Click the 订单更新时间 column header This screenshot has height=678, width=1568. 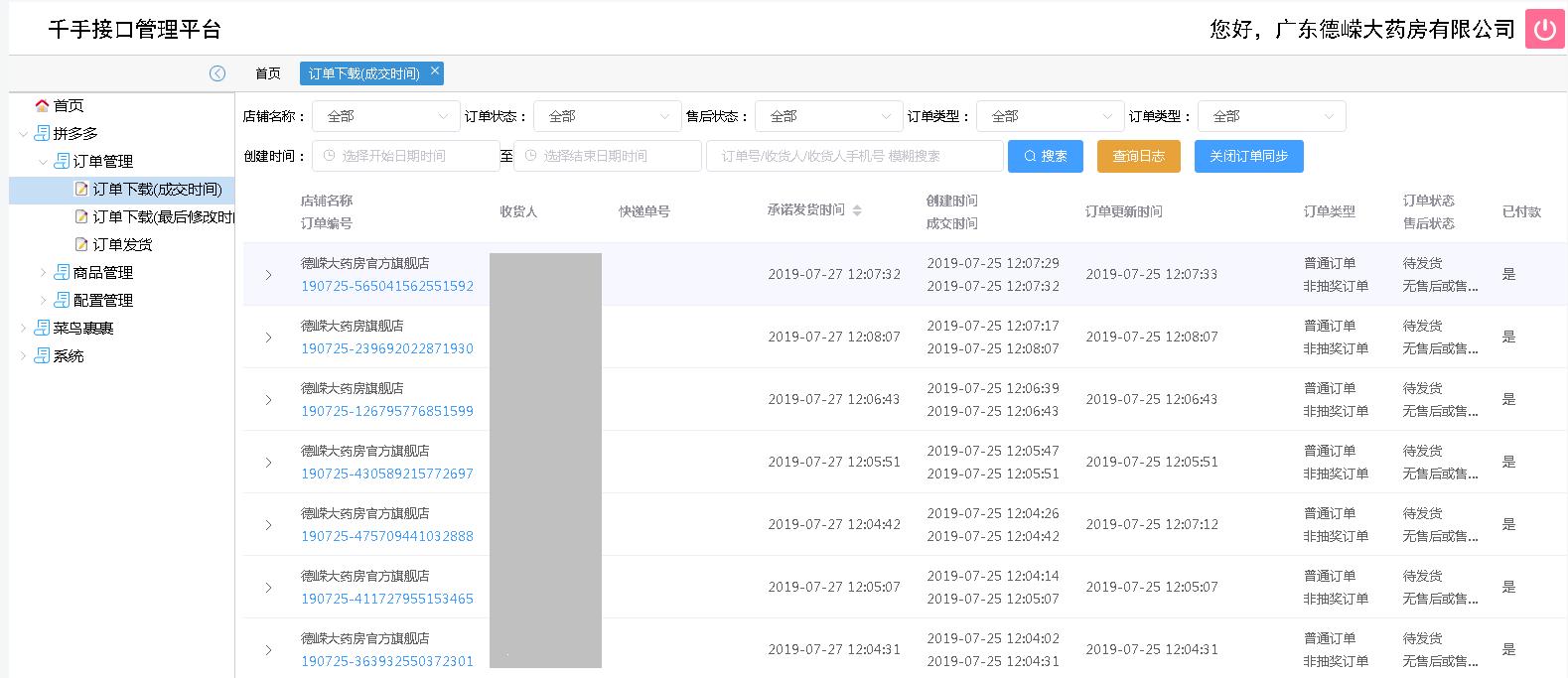pos(1123,211)
